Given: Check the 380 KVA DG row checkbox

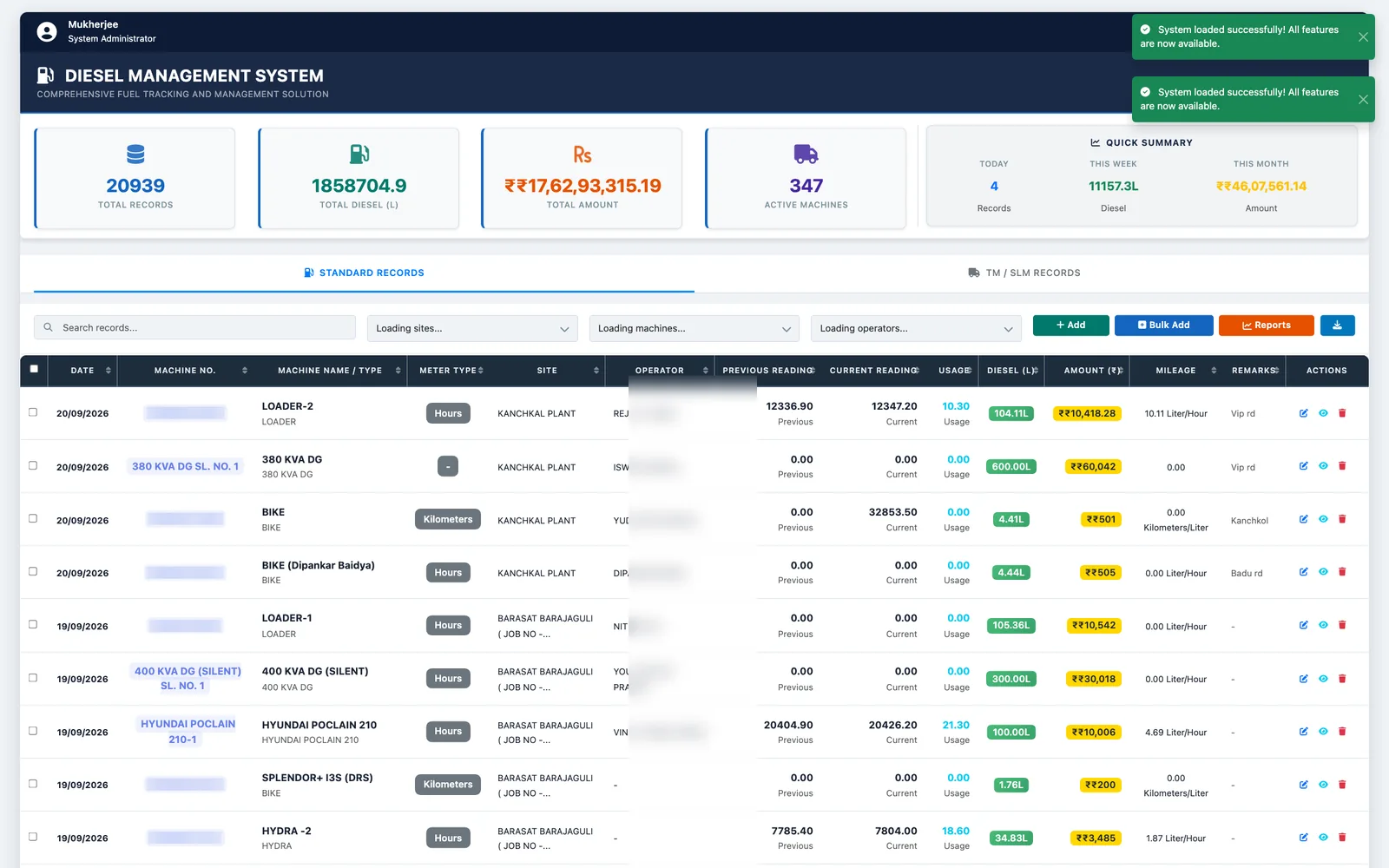Looking at the screenshot, I should 33,465.
